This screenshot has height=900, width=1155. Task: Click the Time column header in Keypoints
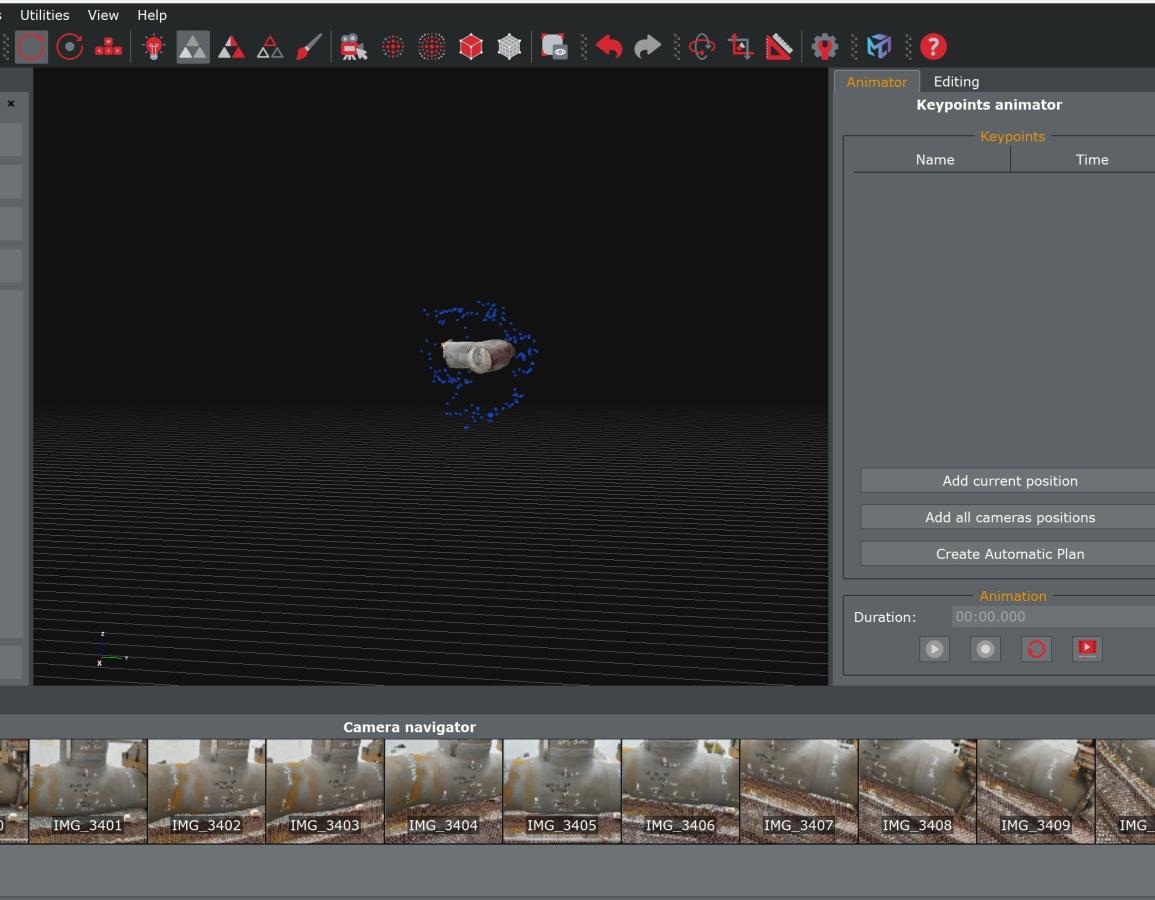click(1091, 160)
